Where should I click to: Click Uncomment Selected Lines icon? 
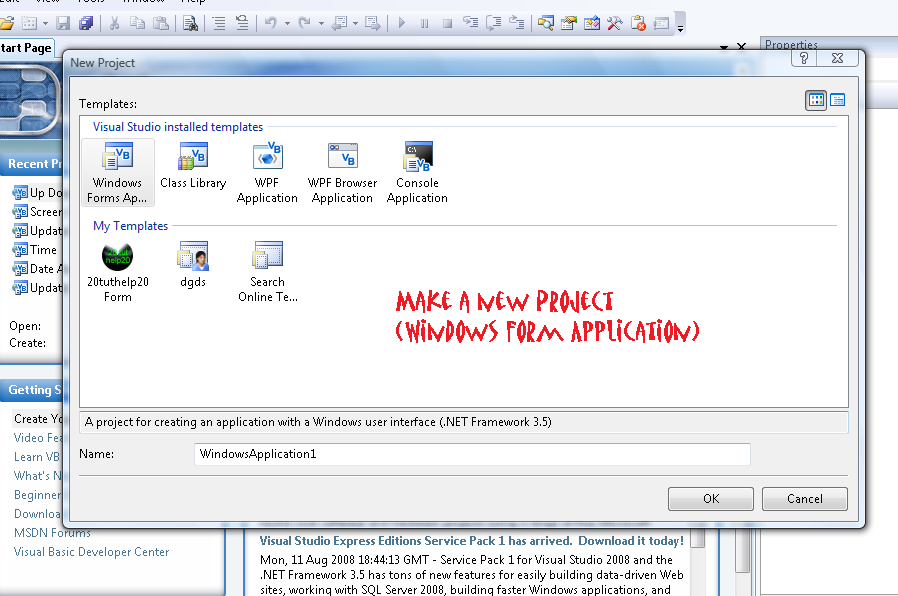tap(242, 23)
